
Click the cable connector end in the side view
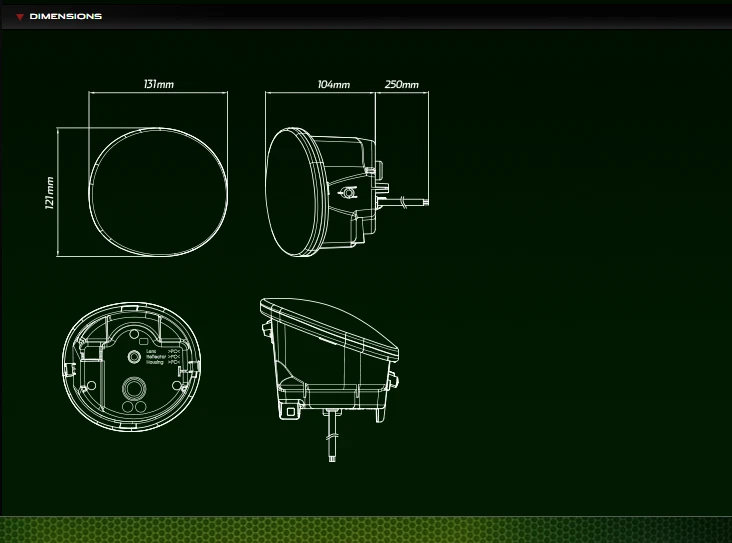click(x=422, y=201)
